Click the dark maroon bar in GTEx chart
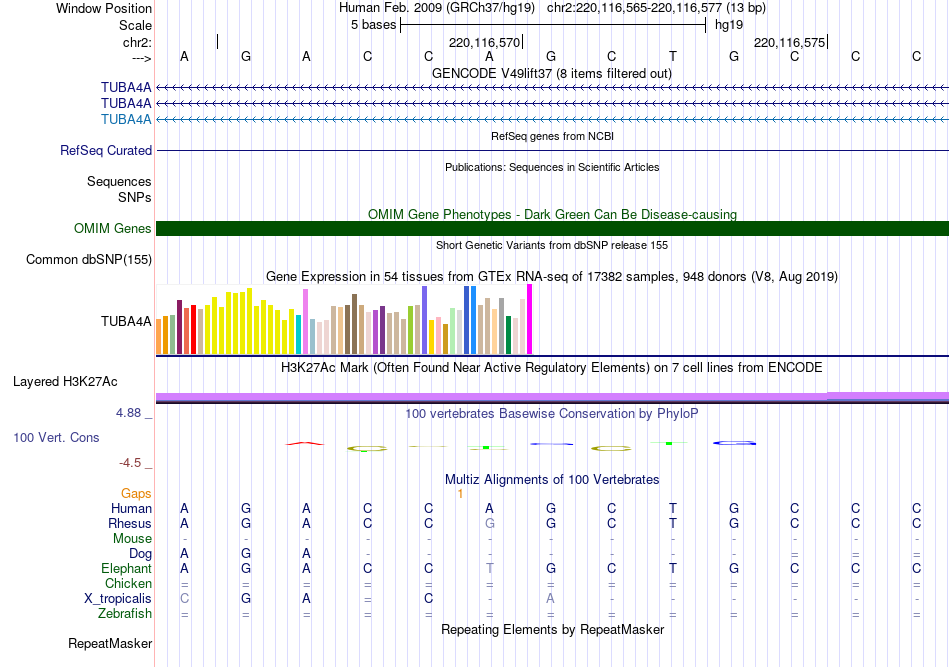Screen dimensions: 950x667 [179, 327]
